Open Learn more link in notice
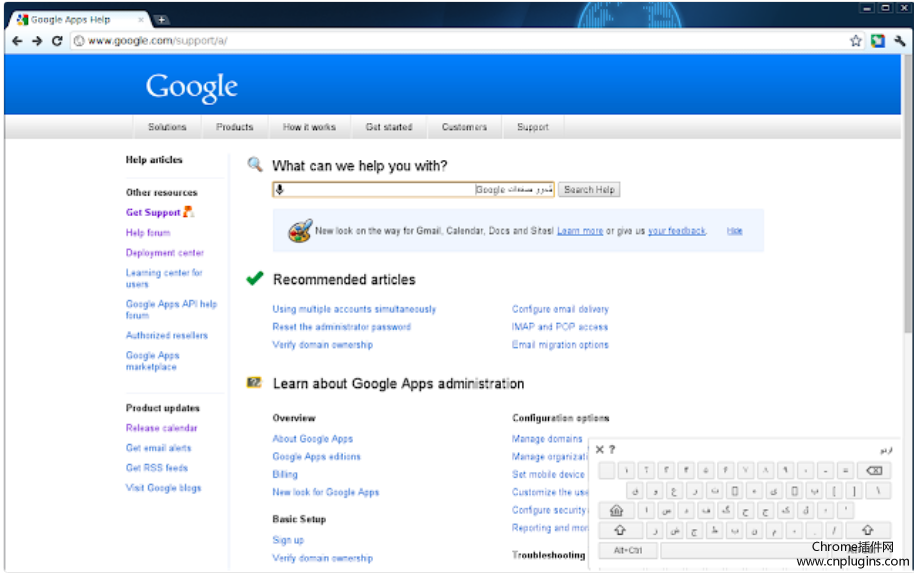 click(x=580, y=231)
